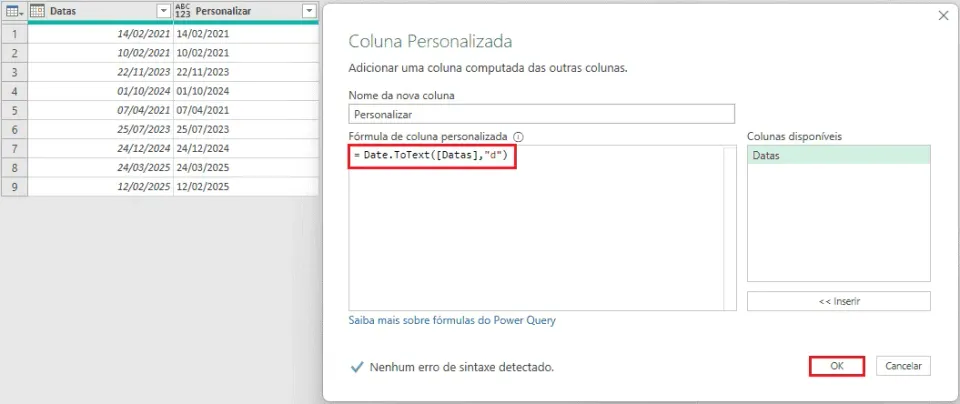Click the formula editor vertical scrollbar
Image resolution: width=960 pixels, height=404 pixels.
(x=729, y=228)
